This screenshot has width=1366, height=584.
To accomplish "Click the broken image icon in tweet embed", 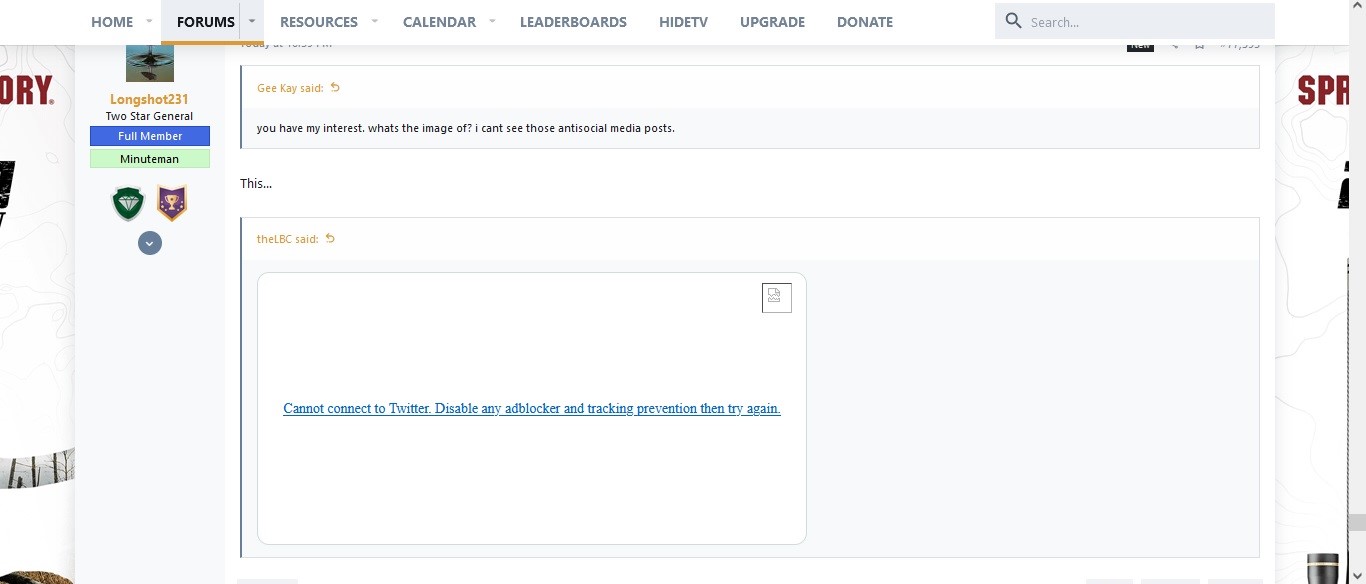I will coord(776,297).
